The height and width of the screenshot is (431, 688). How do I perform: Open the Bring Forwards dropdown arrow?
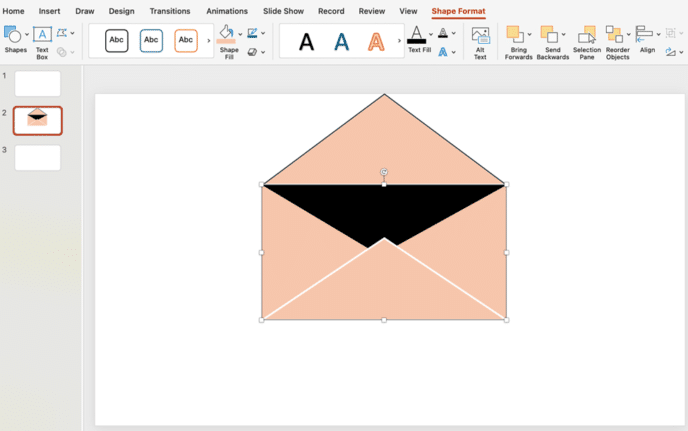[x=529, y=34]
